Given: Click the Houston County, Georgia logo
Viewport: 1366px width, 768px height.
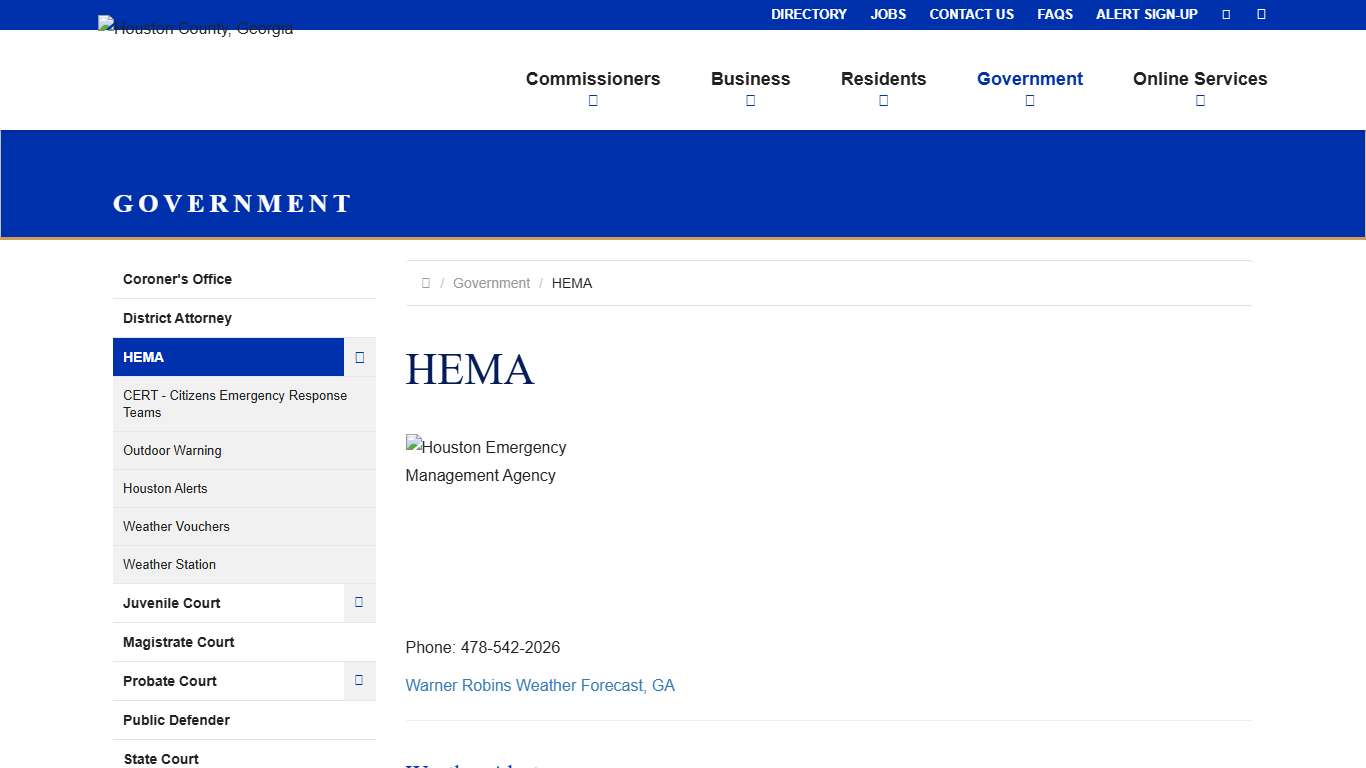Looking at the screenshot, I should [195, 28].
